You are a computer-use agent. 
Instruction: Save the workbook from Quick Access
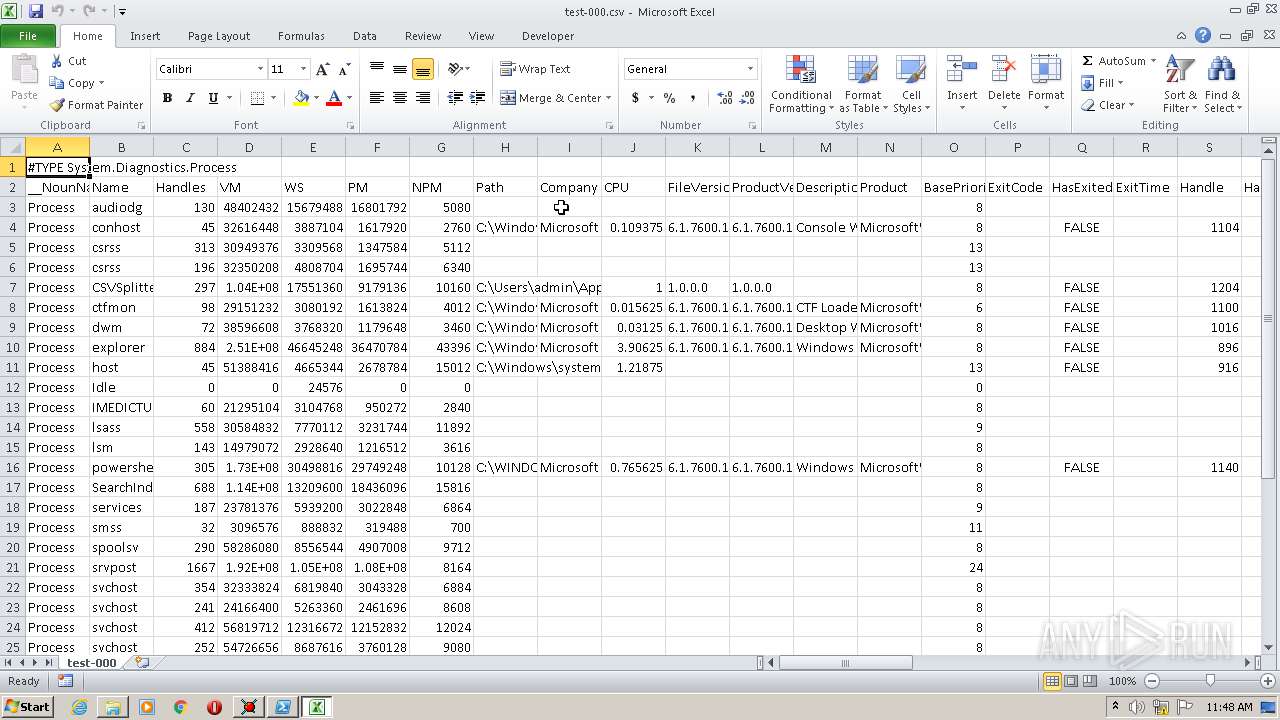click(36, 11)
